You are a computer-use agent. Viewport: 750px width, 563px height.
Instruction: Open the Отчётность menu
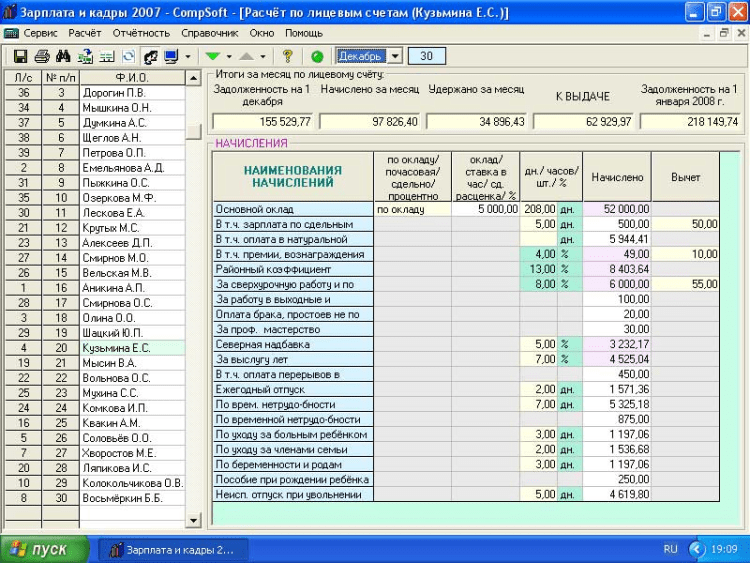point(141,33)
